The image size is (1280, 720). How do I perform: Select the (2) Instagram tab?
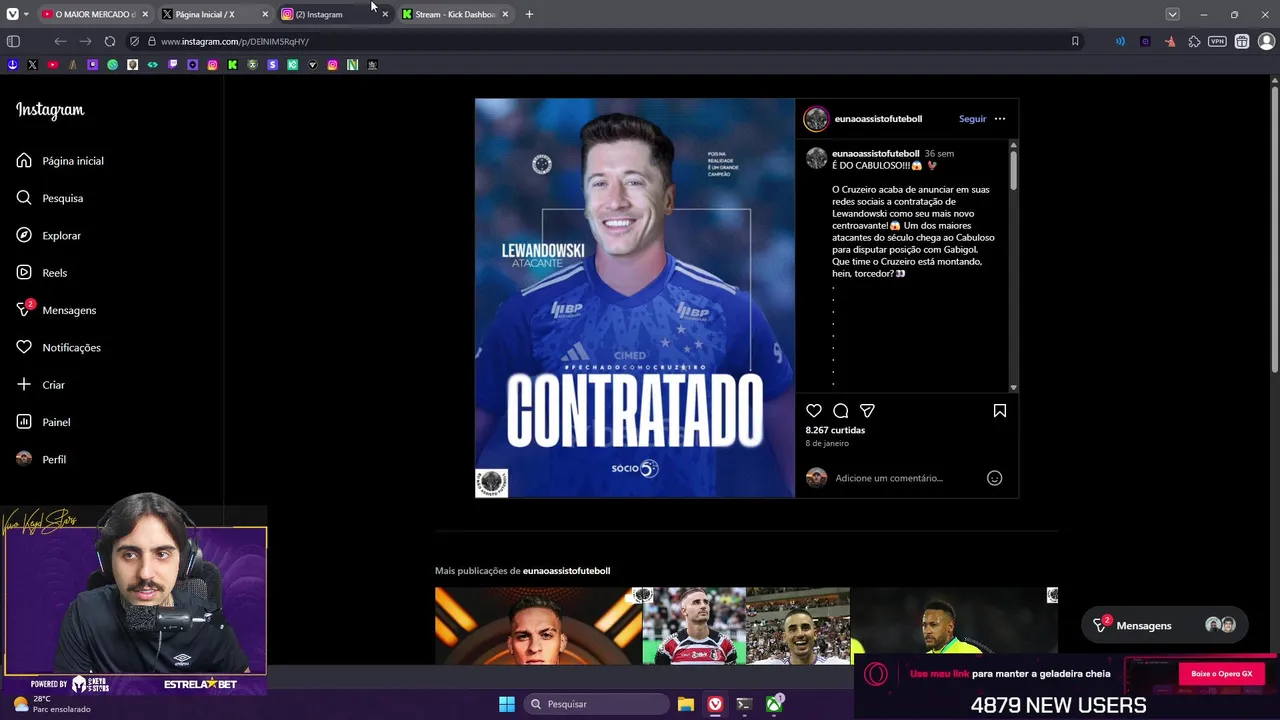pyautogui.click(x=335, y=14)
